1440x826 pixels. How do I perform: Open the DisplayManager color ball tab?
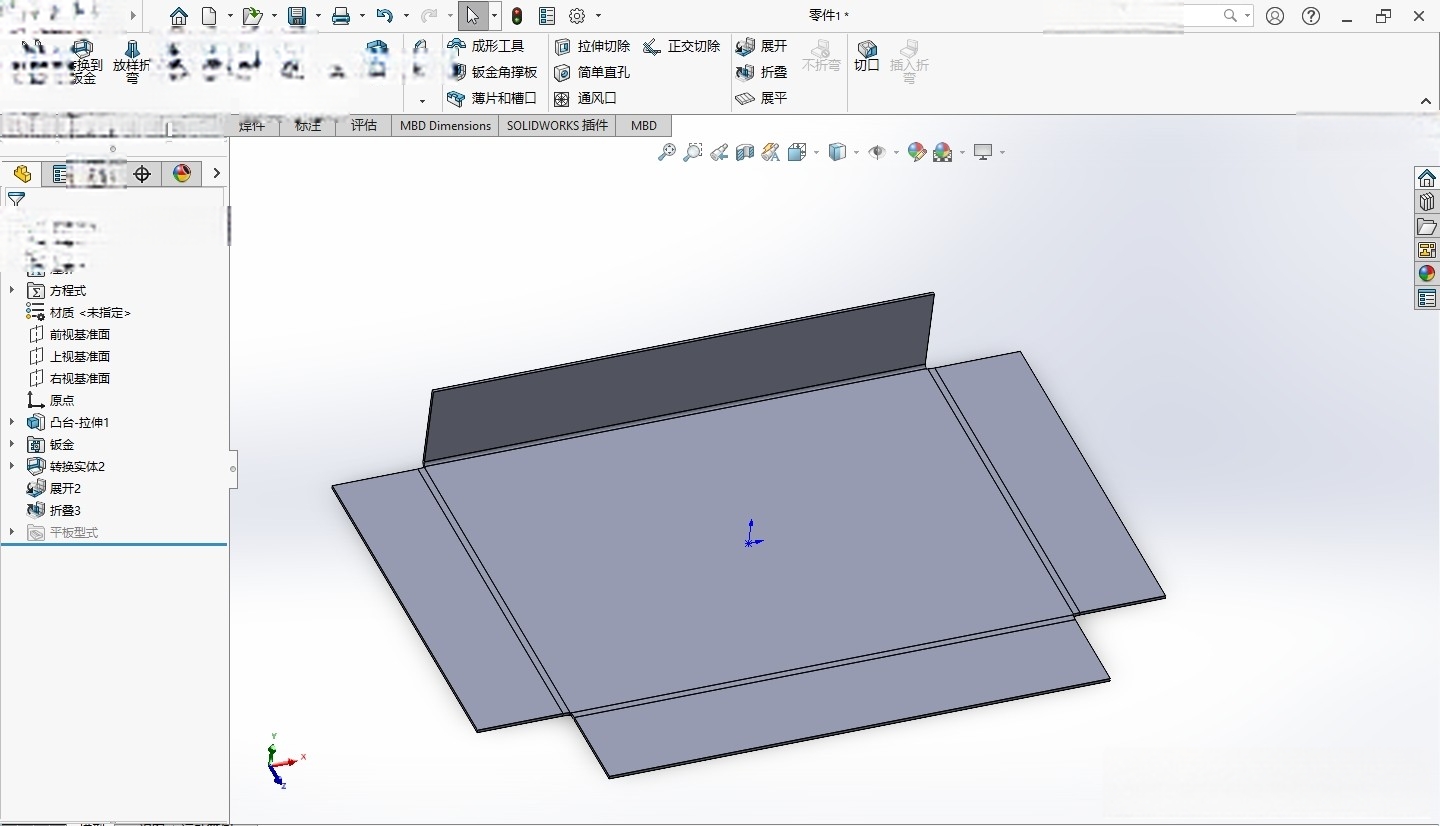click(x=182, y=174)
